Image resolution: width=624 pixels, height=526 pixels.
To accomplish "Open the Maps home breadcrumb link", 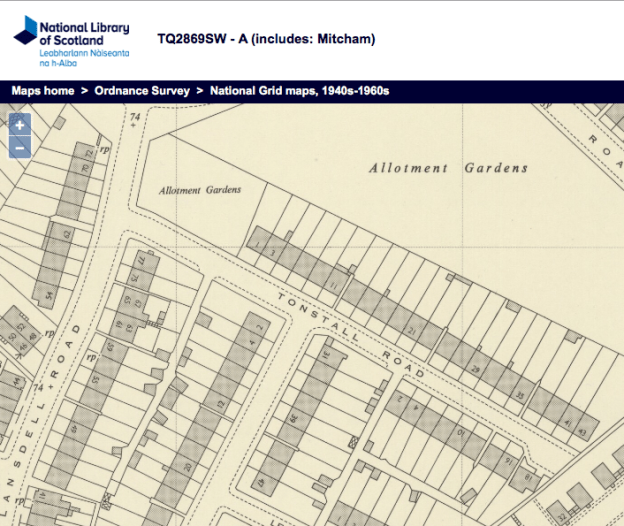I will click(42, 91).
